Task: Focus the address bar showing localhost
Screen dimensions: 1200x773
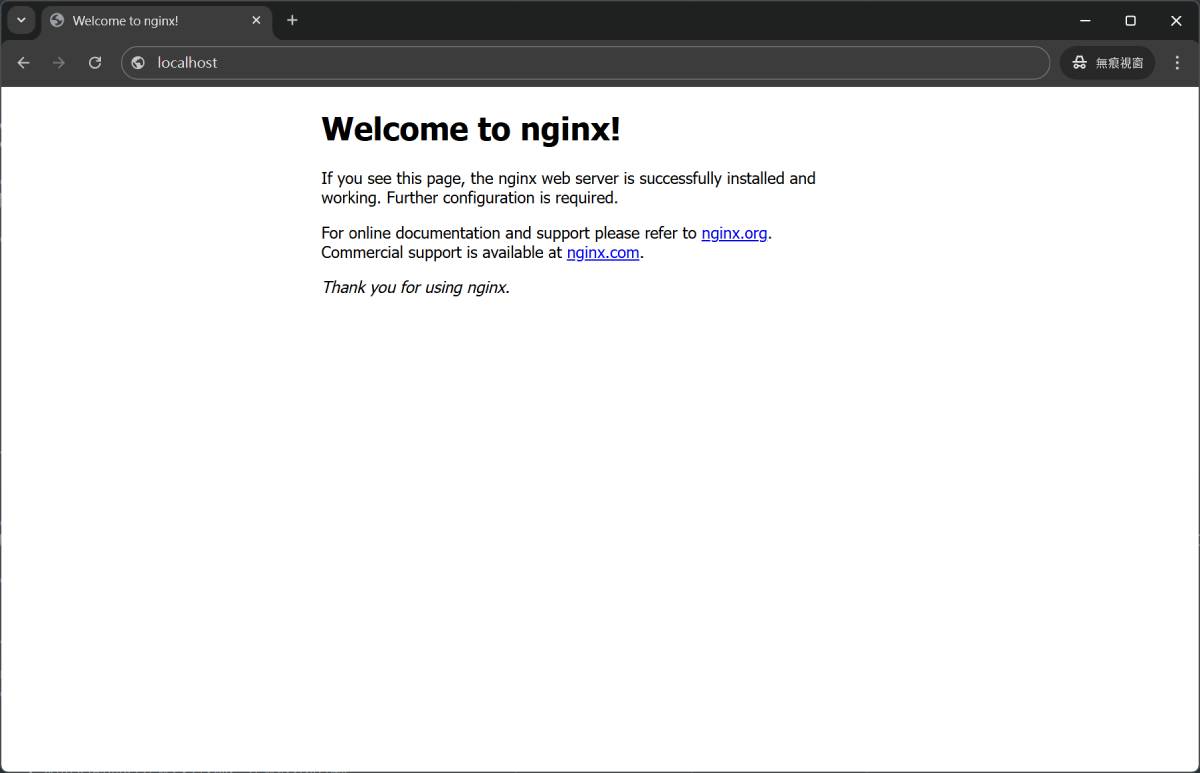Action: 585,62
